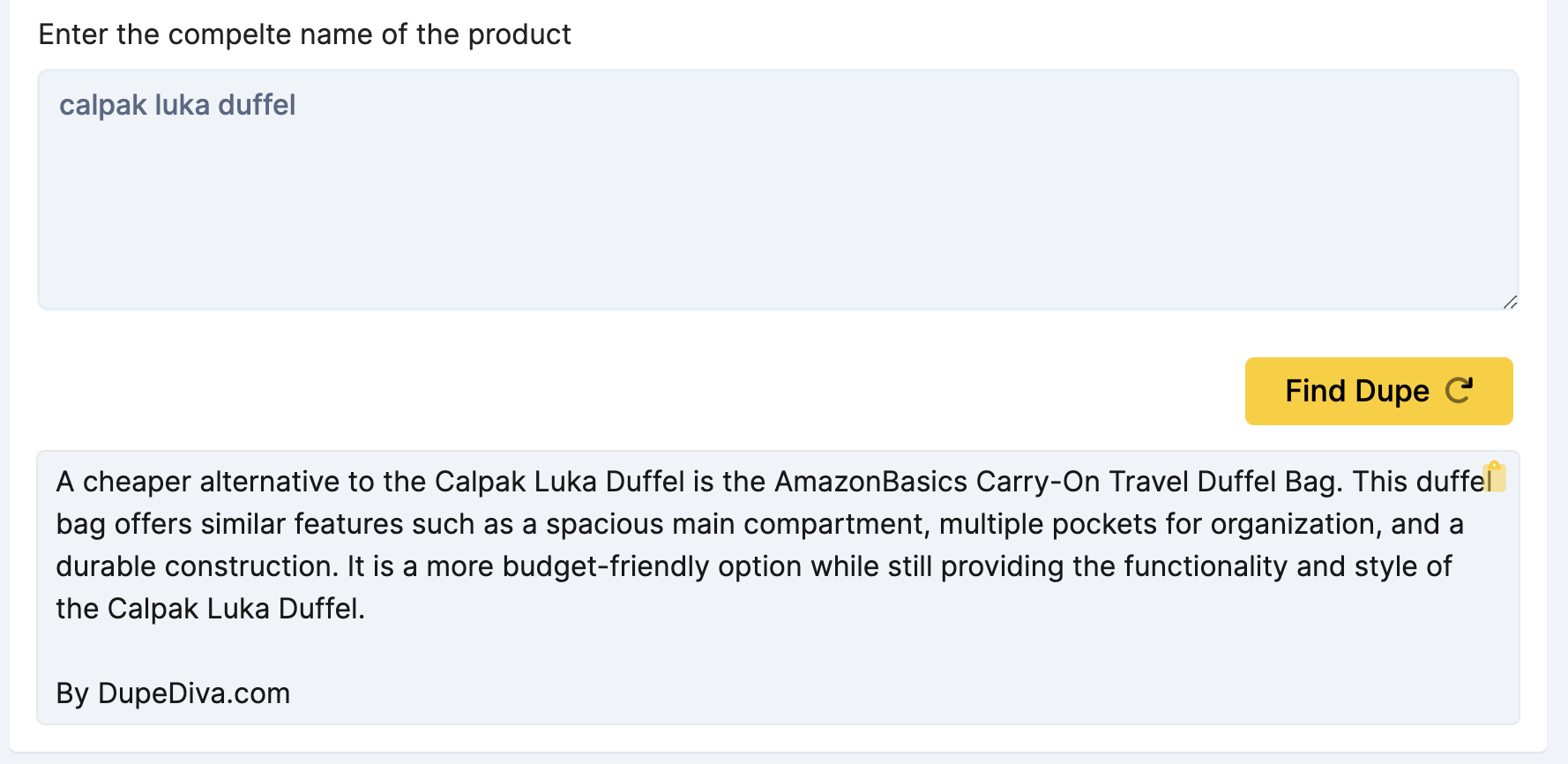This screenshot has height=764, width=1568.
Task: Click the 'Enter the compelte name' label
Action: (x=305, y=34)
